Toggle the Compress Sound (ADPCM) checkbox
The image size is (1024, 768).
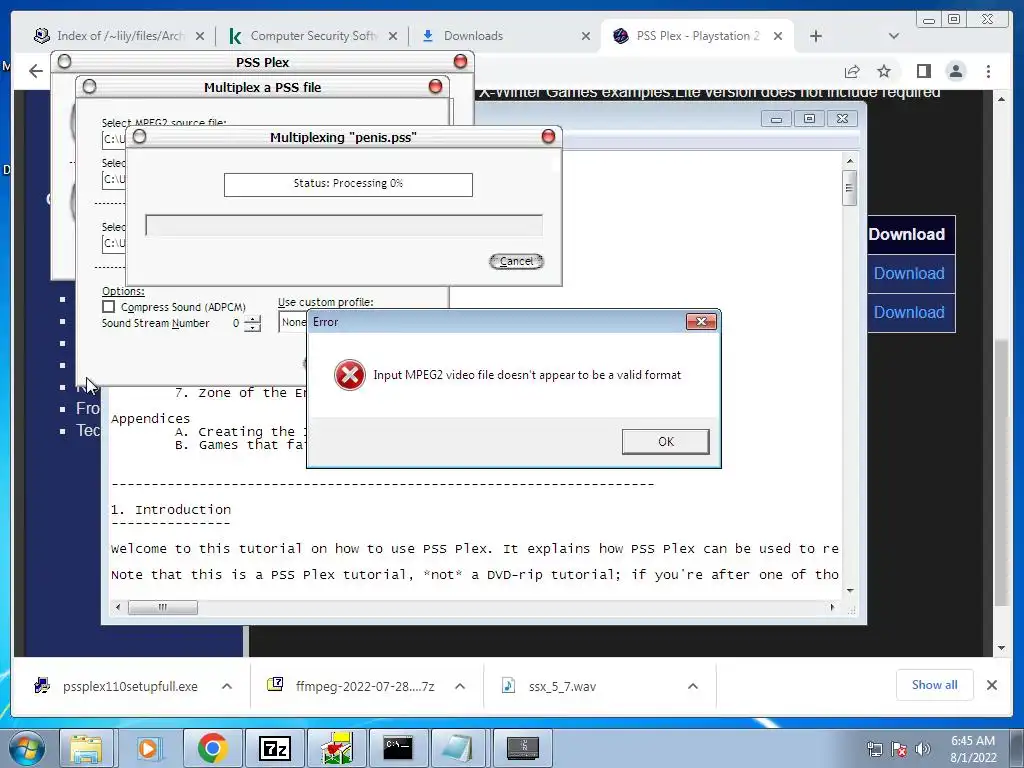(x=108, y=306)
